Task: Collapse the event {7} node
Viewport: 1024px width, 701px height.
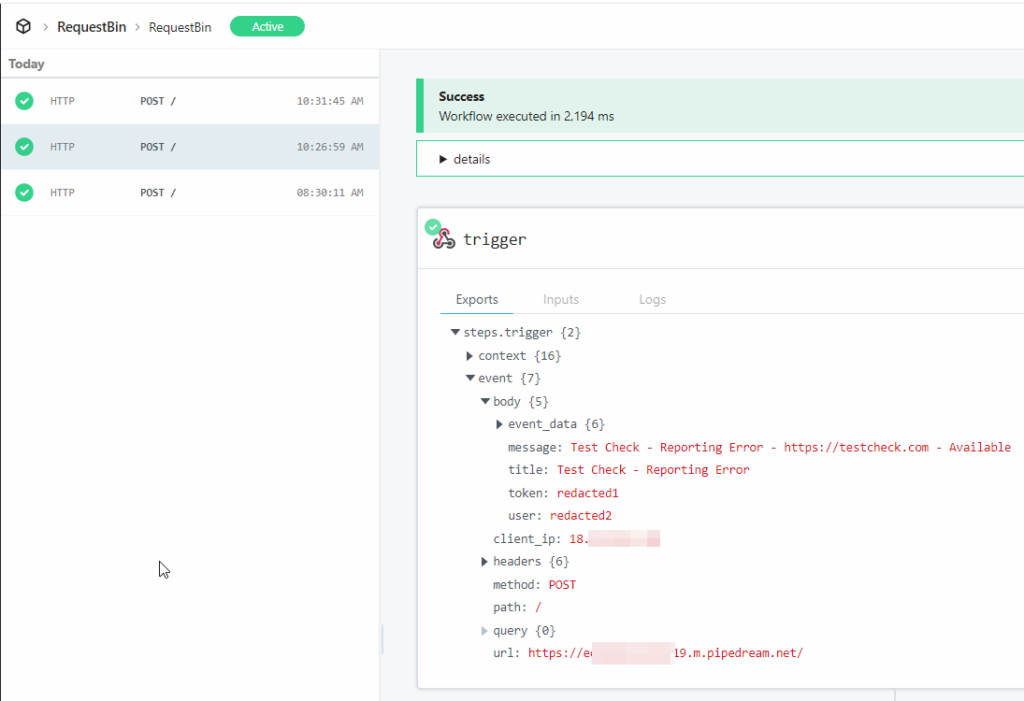Action: click(x=470, y=378)
